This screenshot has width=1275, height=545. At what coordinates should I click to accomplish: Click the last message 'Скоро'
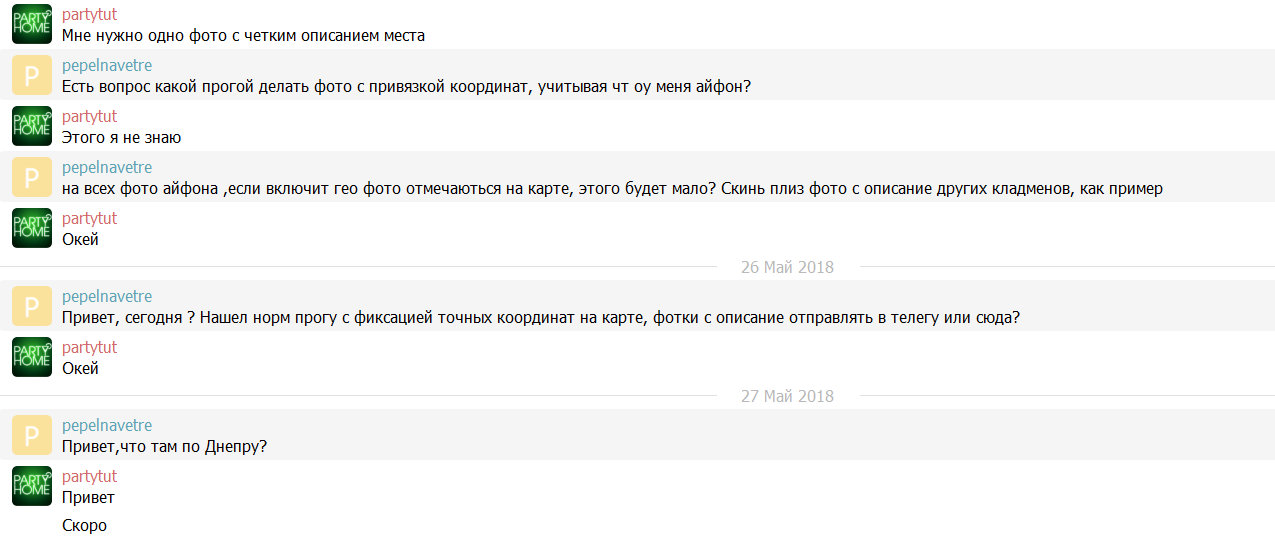tap(84, 526)
